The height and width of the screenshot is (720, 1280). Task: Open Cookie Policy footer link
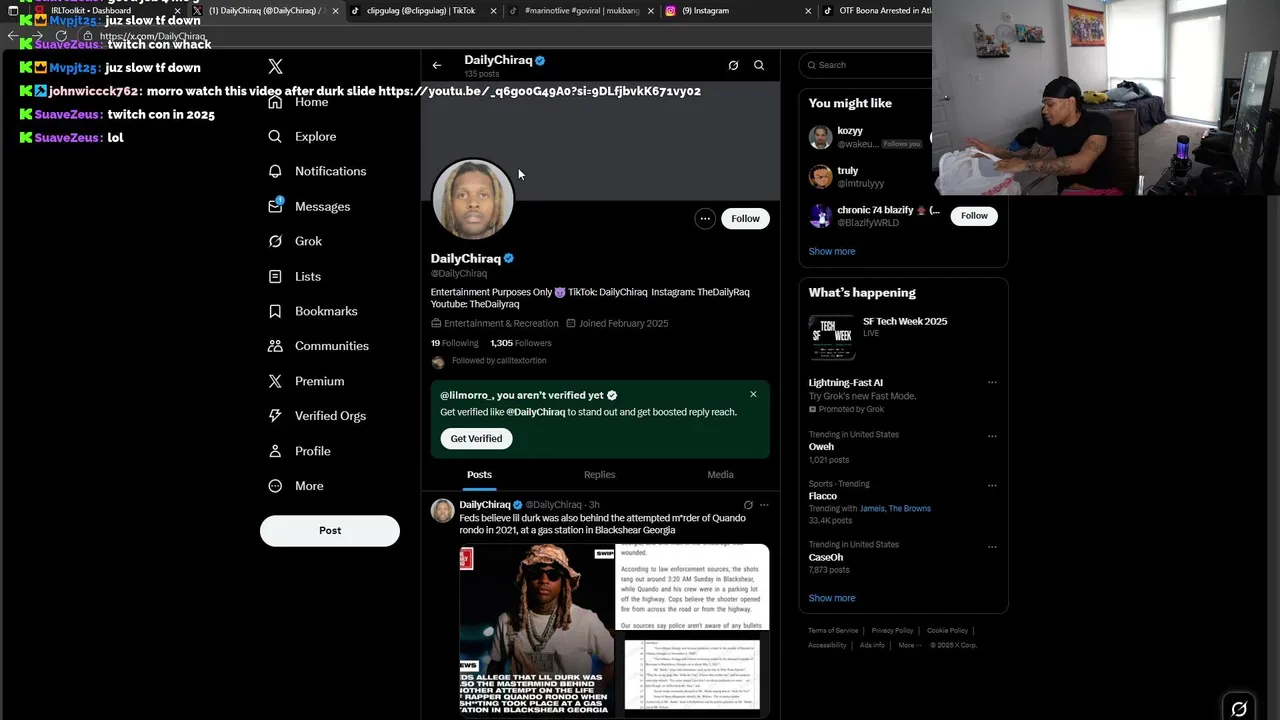coord(947,631)
